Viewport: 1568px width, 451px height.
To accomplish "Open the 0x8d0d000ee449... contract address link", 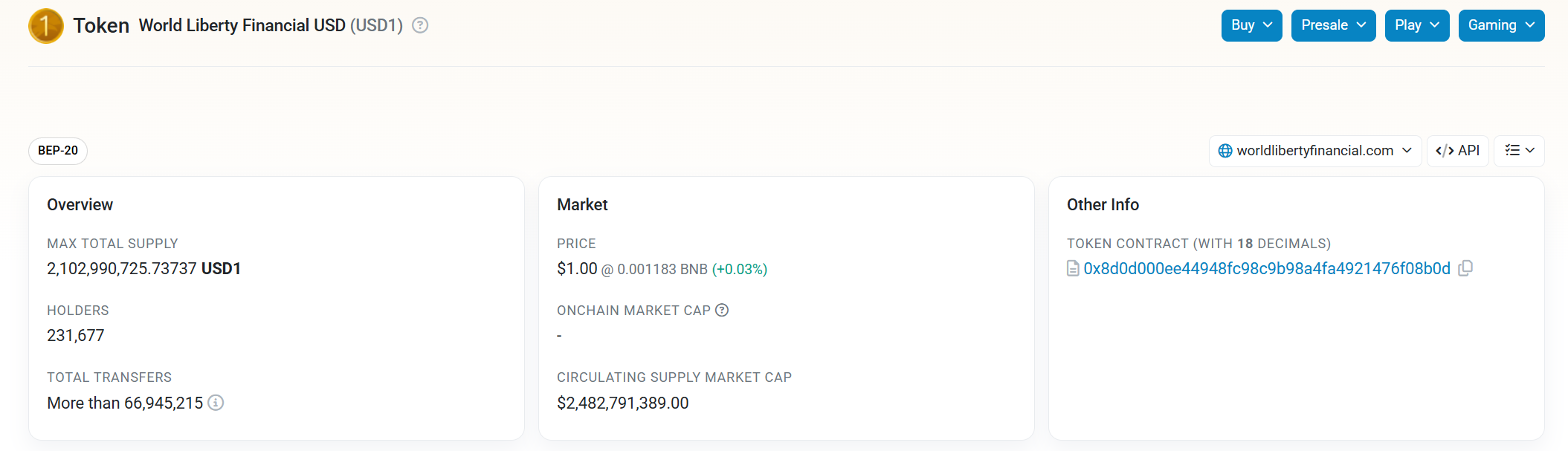I will [1266, 268].
